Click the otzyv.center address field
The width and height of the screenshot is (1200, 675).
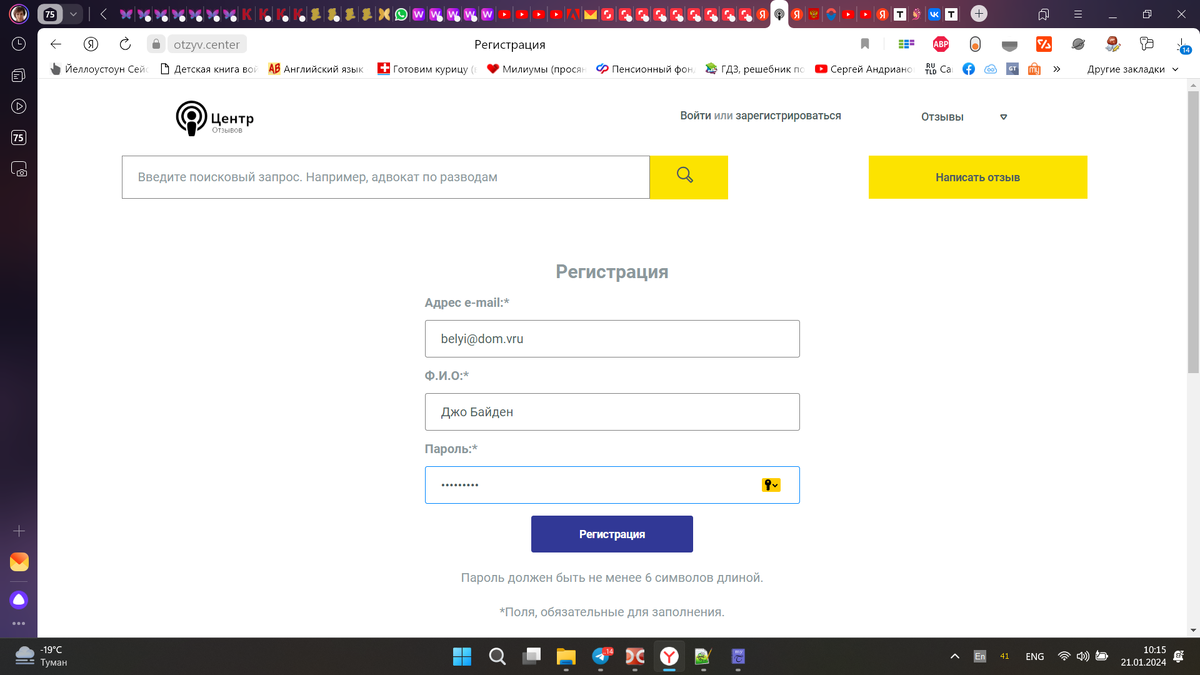click(207, 44)
